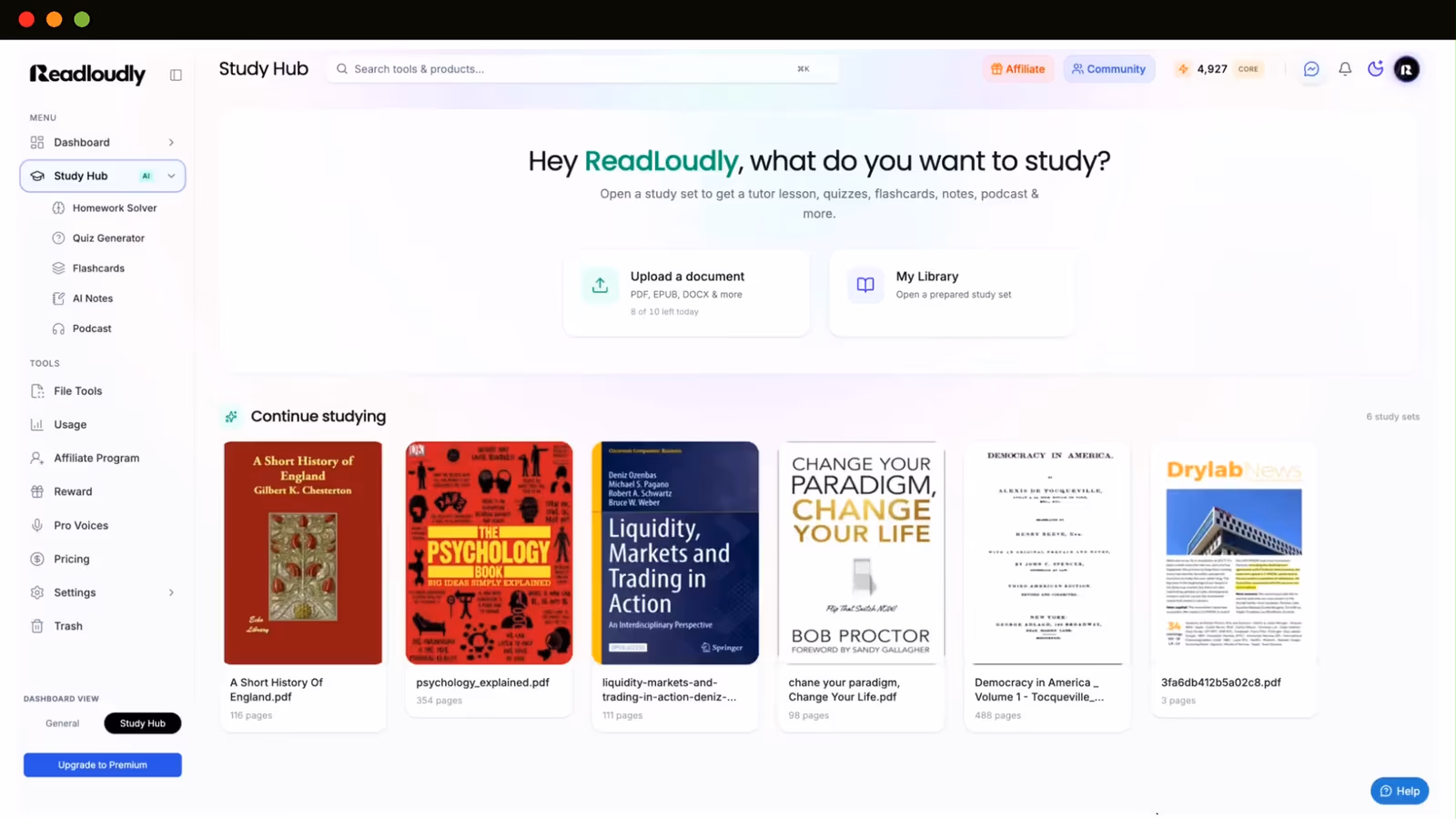The height and width of the screenshot is (819, 1456).
Task: Switch dashboard view to Study Hub
Action: pyautogui.click(x=143, y=723)
